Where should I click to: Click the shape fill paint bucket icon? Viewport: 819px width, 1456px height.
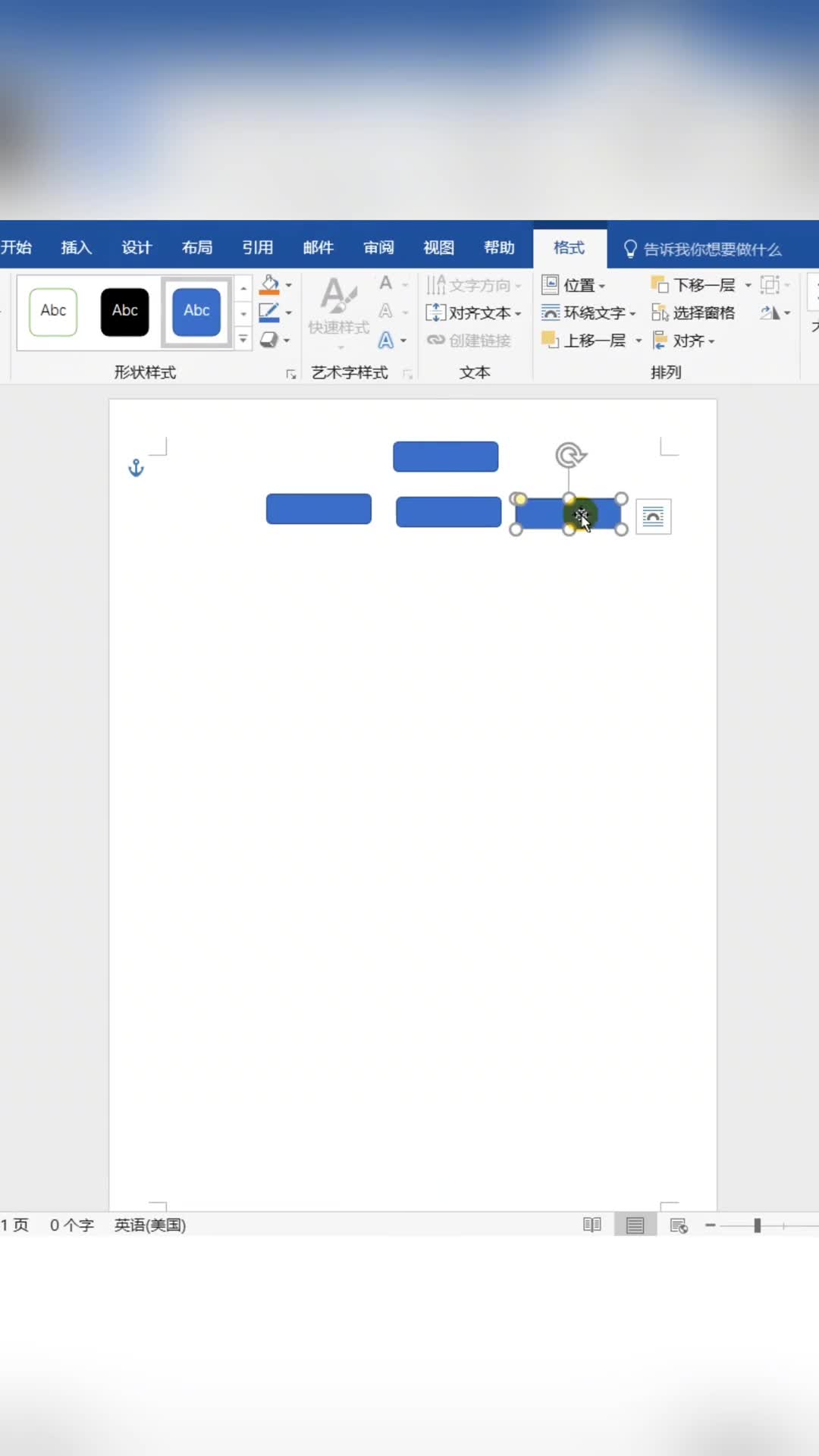click(269, 285)
